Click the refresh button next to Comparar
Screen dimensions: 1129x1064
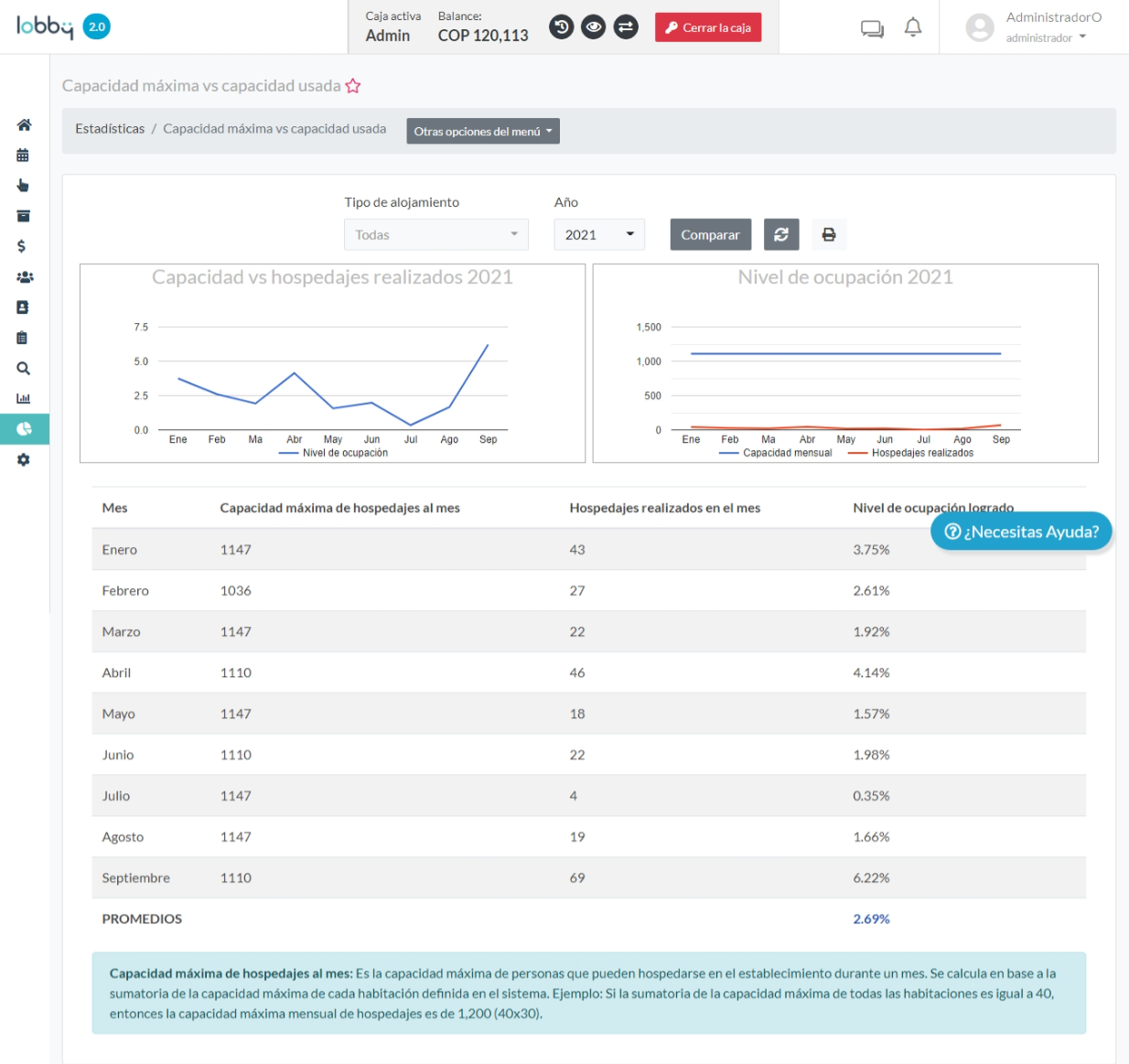click(781, 234)
